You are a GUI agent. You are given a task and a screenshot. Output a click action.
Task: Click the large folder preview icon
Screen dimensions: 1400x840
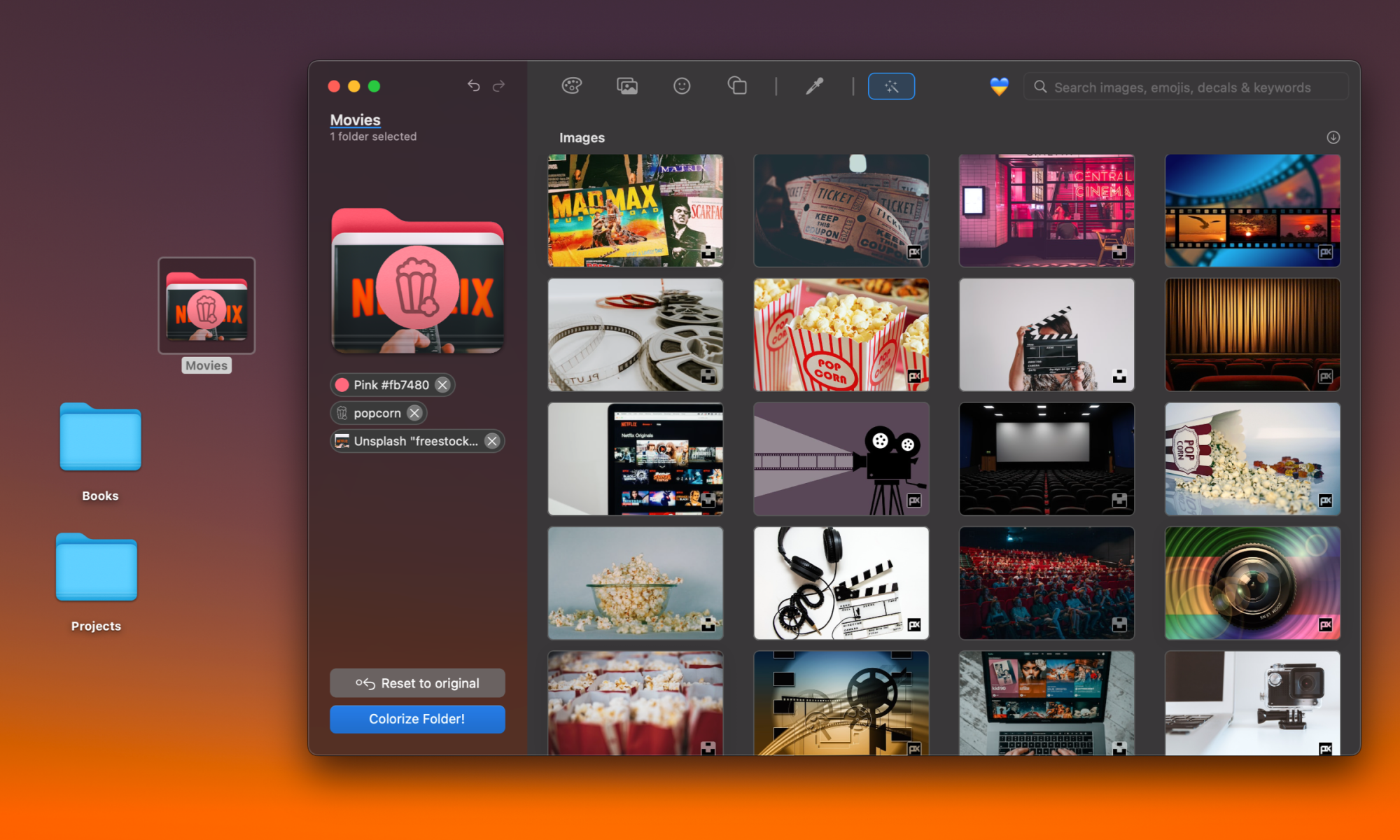[x=417, y=281]
